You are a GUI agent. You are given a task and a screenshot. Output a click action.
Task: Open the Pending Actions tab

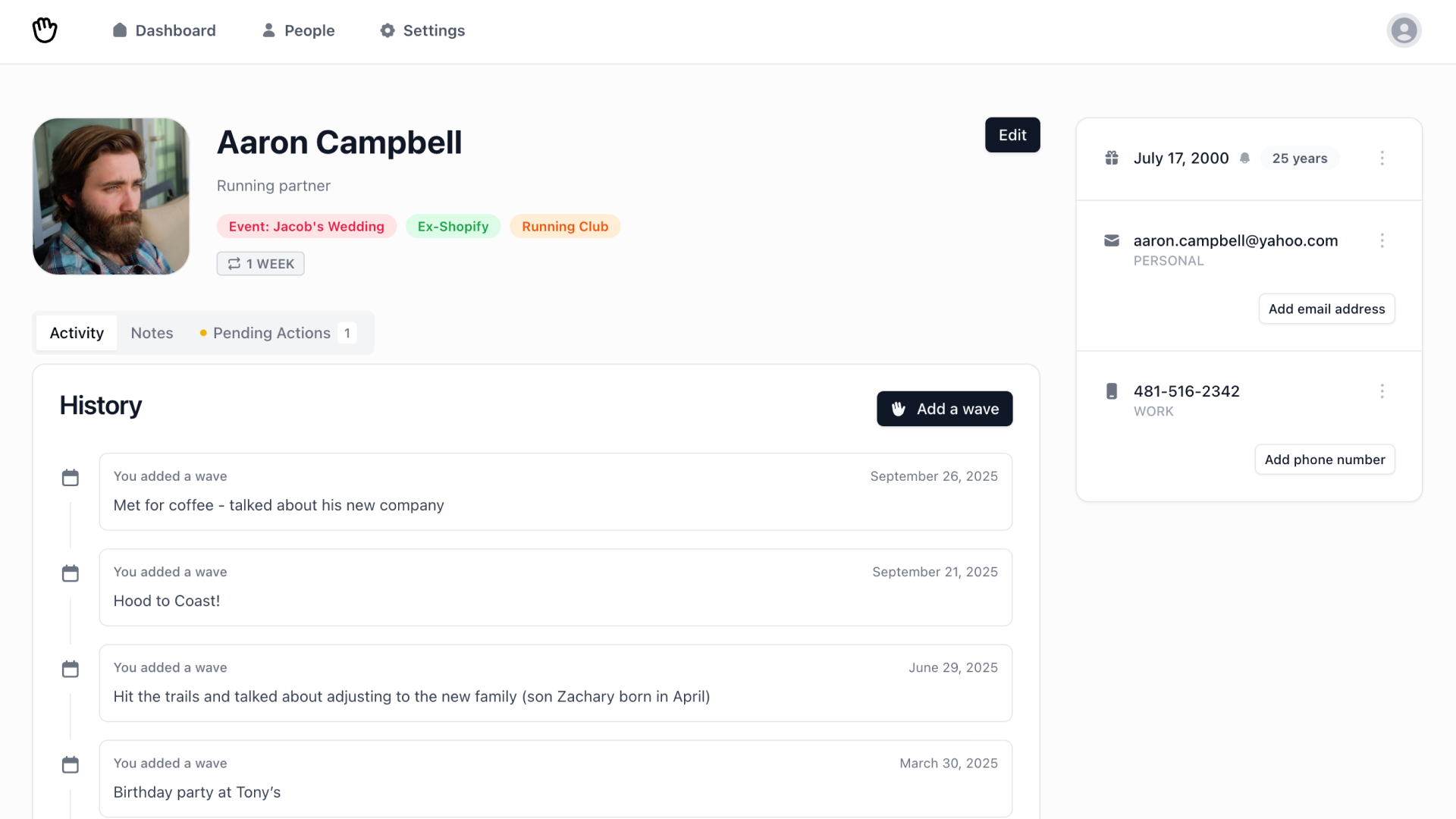[x=271, y=332]
